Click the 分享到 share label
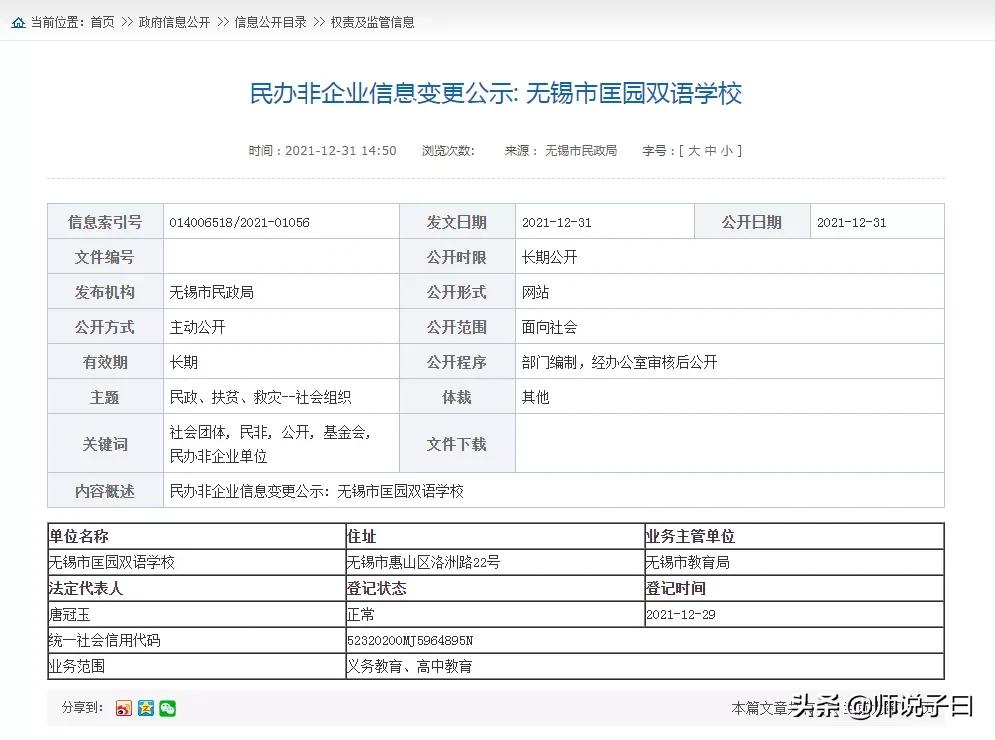The width and height of the screenshot is (995, 740). coord(81,707)
